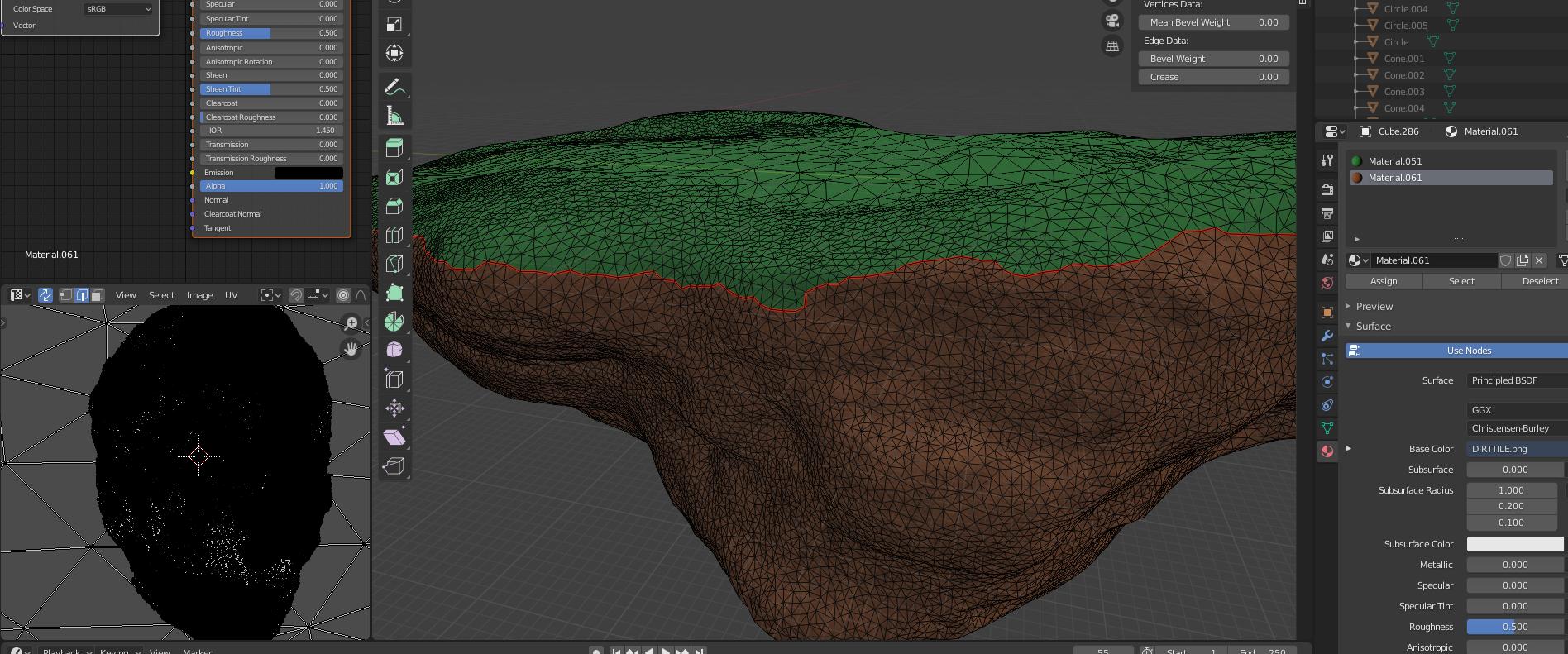Select the Knife tool

tap(394, 264)
